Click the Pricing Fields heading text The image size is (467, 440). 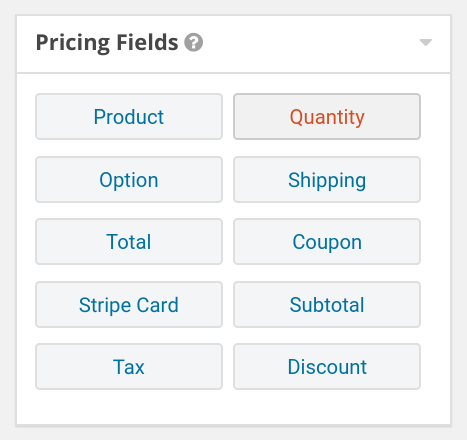point(107,43)
